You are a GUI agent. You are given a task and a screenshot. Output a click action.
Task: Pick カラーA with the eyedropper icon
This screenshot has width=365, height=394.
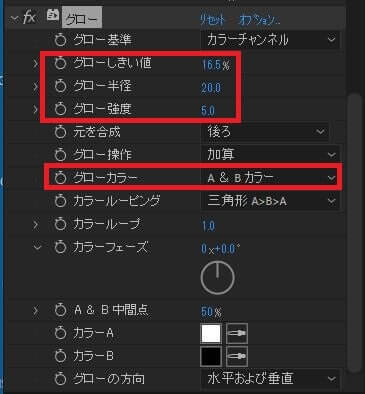pos(237,333)
